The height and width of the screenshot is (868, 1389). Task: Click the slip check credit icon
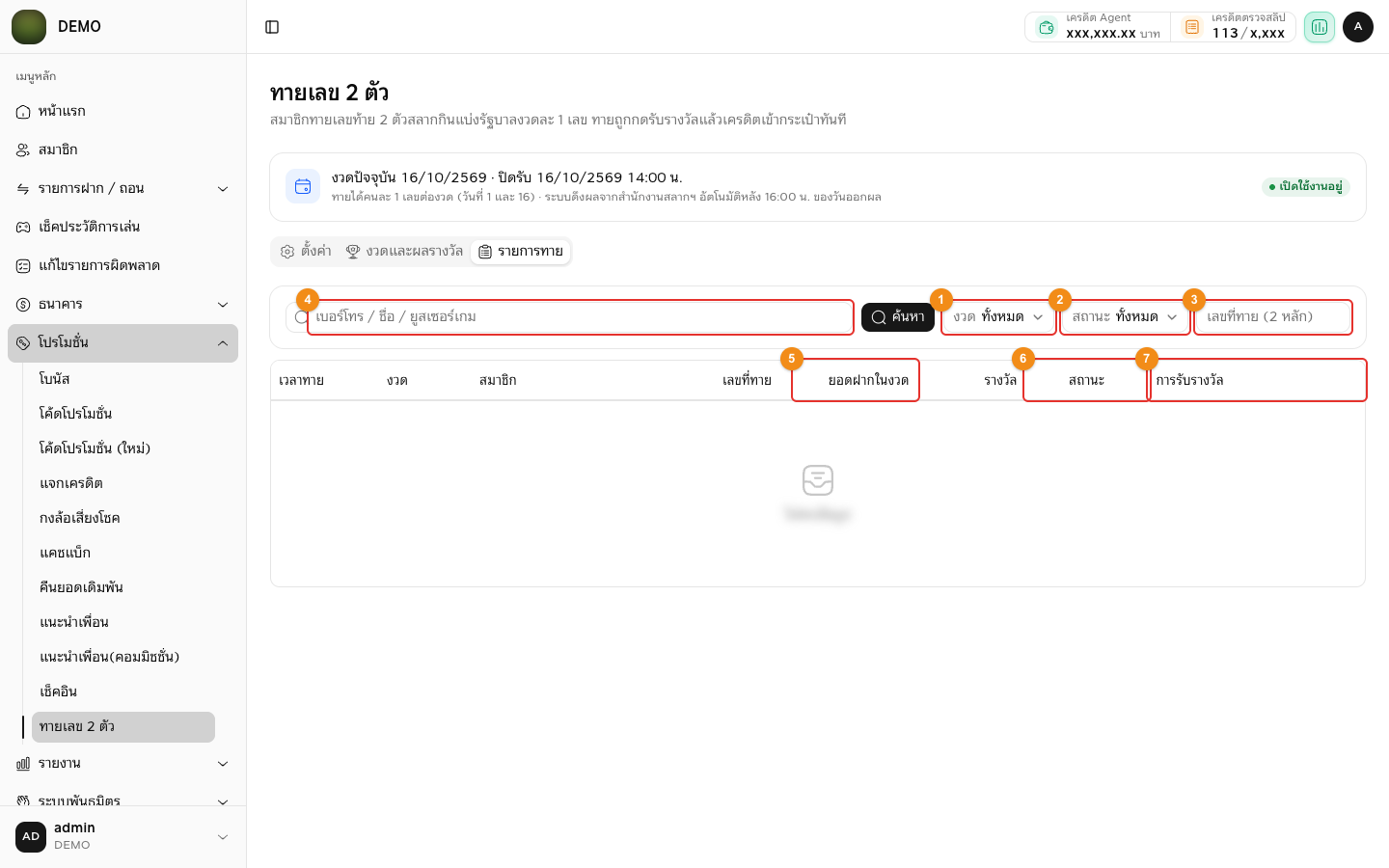pyautogui.click(x=1192, y=27)
